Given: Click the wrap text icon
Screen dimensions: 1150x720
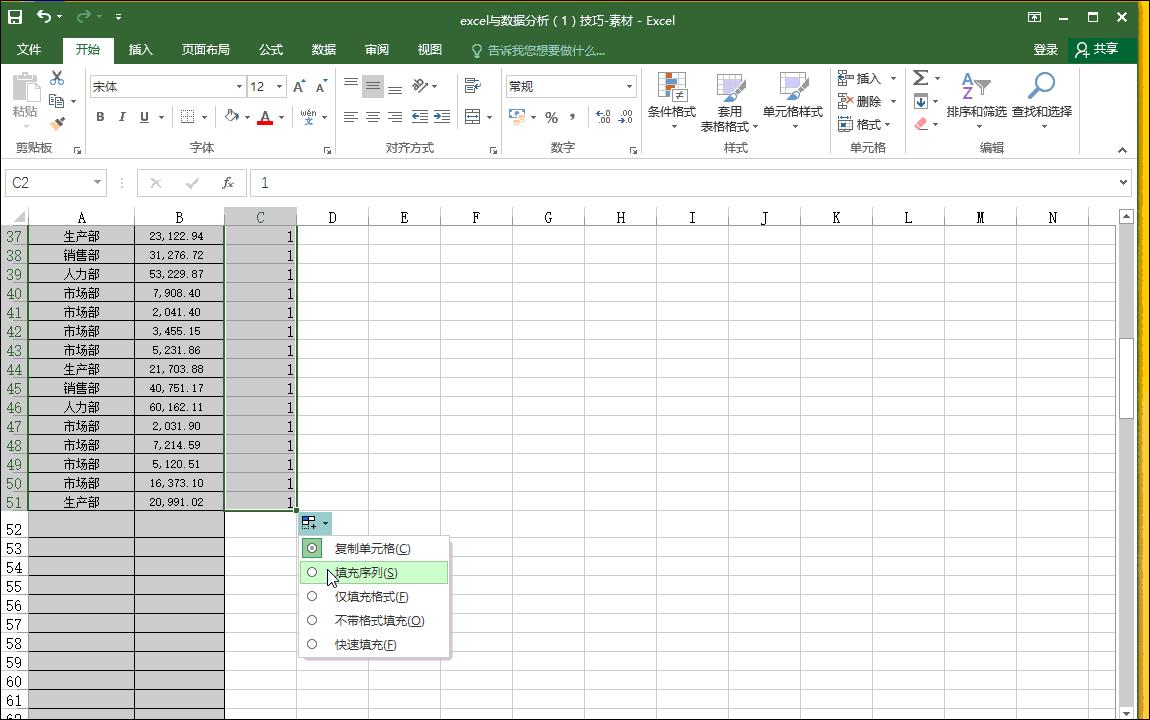Looking at the screenshot, I should click(473, 87).
